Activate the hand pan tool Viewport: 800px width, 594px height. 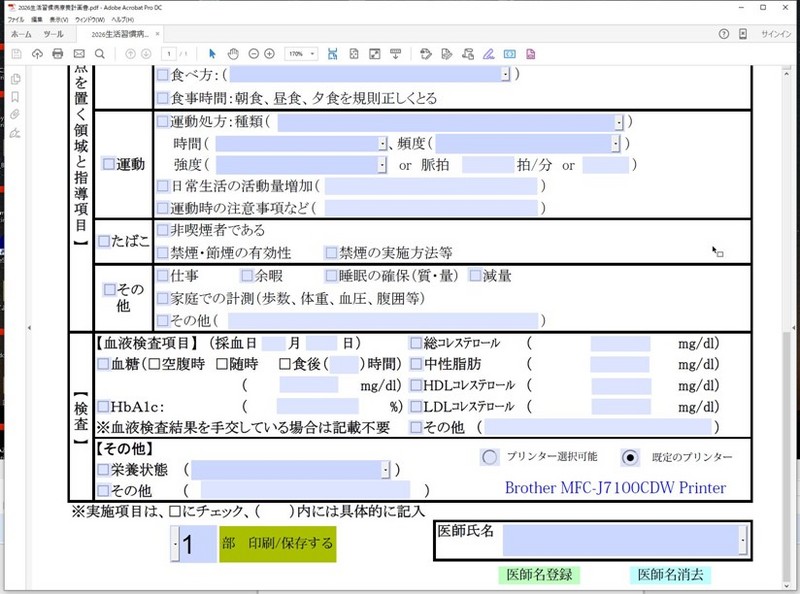(x=233, y=54)
